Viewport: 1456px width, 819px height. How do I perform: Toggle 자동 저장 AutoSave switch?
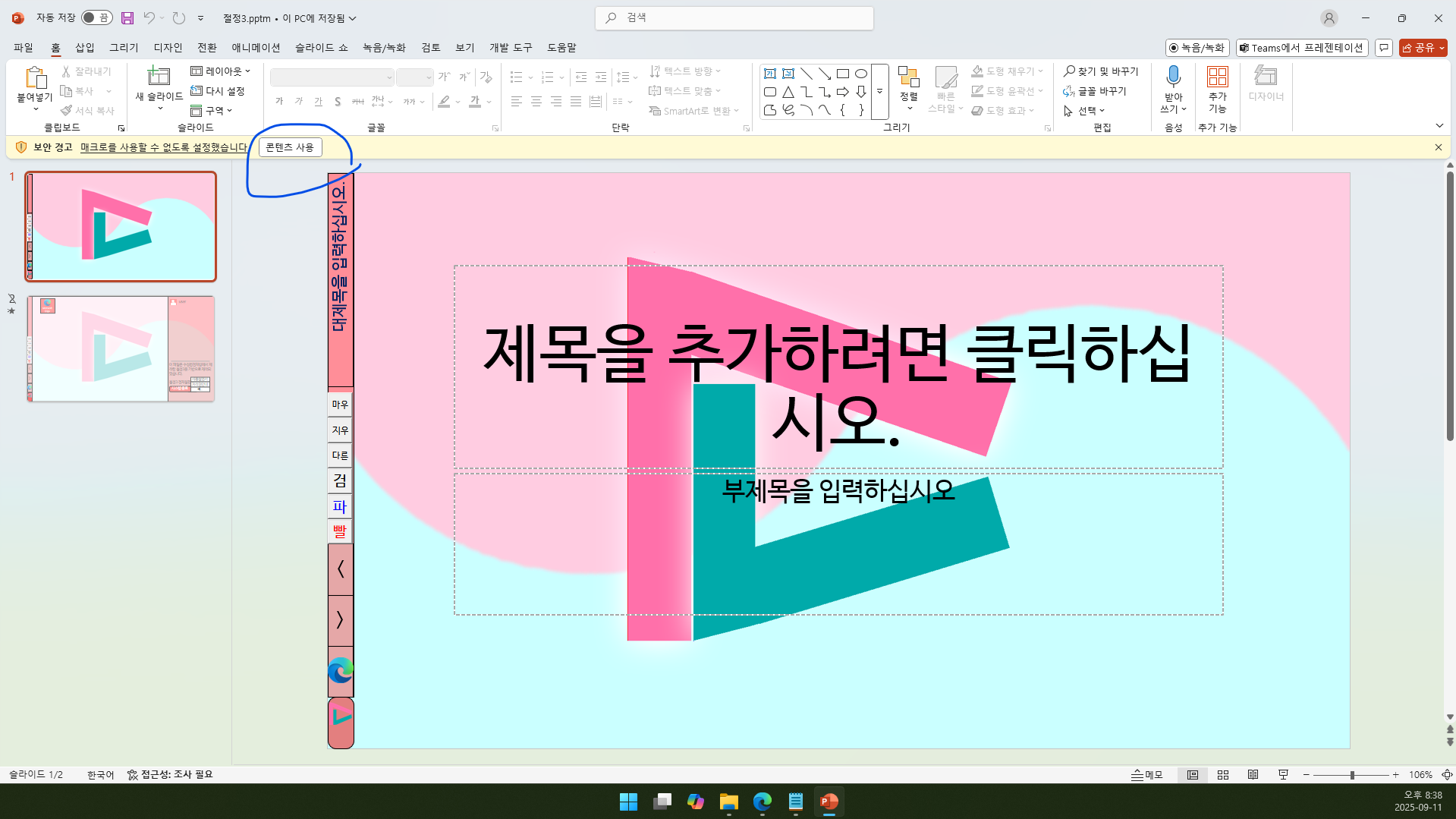[97, 17]
